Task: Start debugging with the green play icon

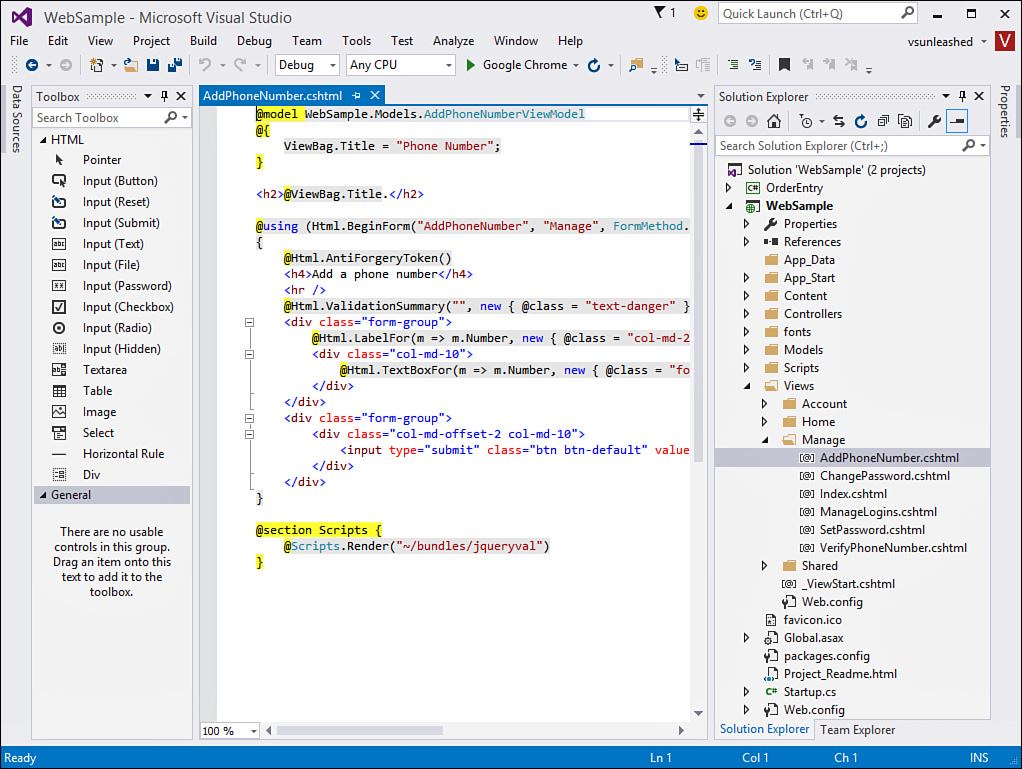Action: point(471,65)
